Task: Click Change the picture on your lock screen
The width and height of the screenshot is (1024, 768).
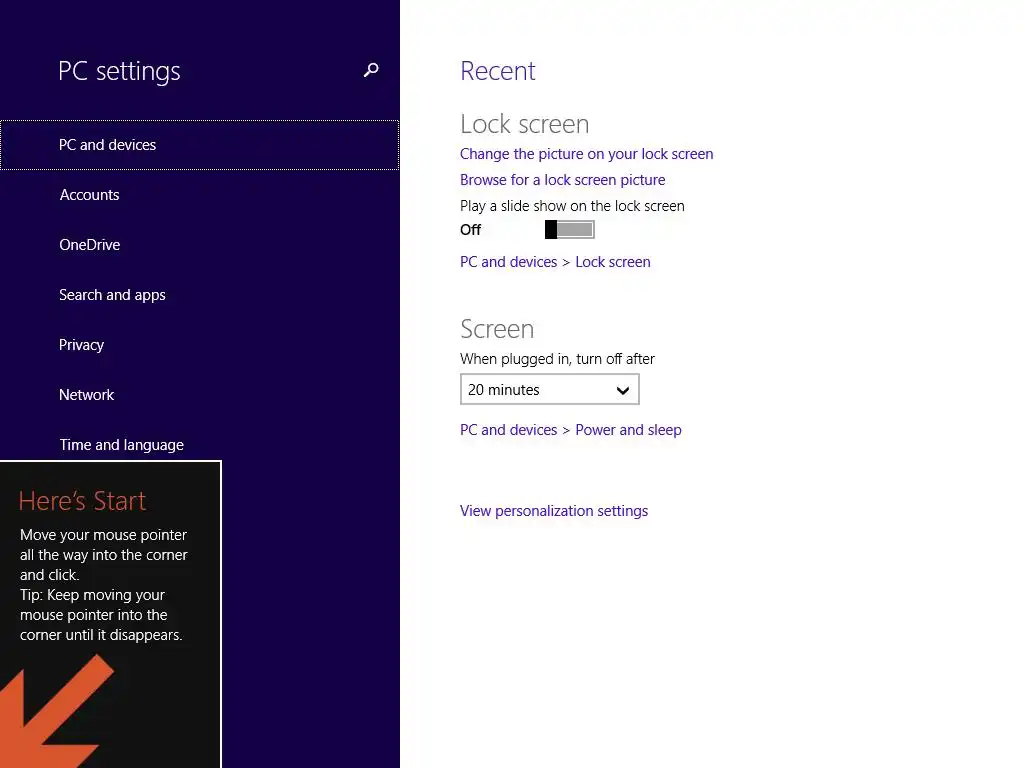Action: point(586,154)
